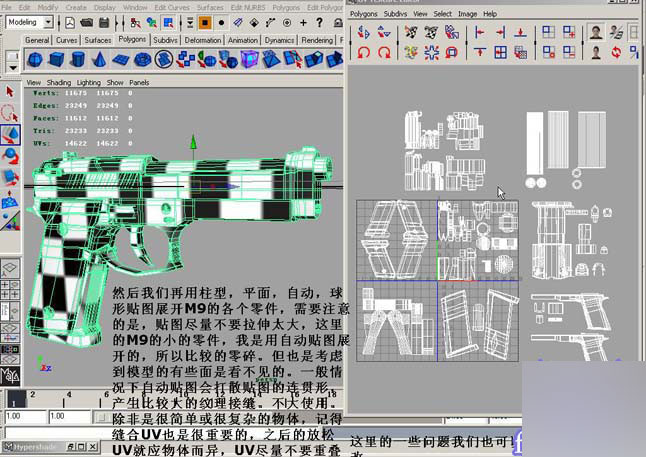
Task: Open the Edit Curves menu
Action: click(x=172, y=7)
